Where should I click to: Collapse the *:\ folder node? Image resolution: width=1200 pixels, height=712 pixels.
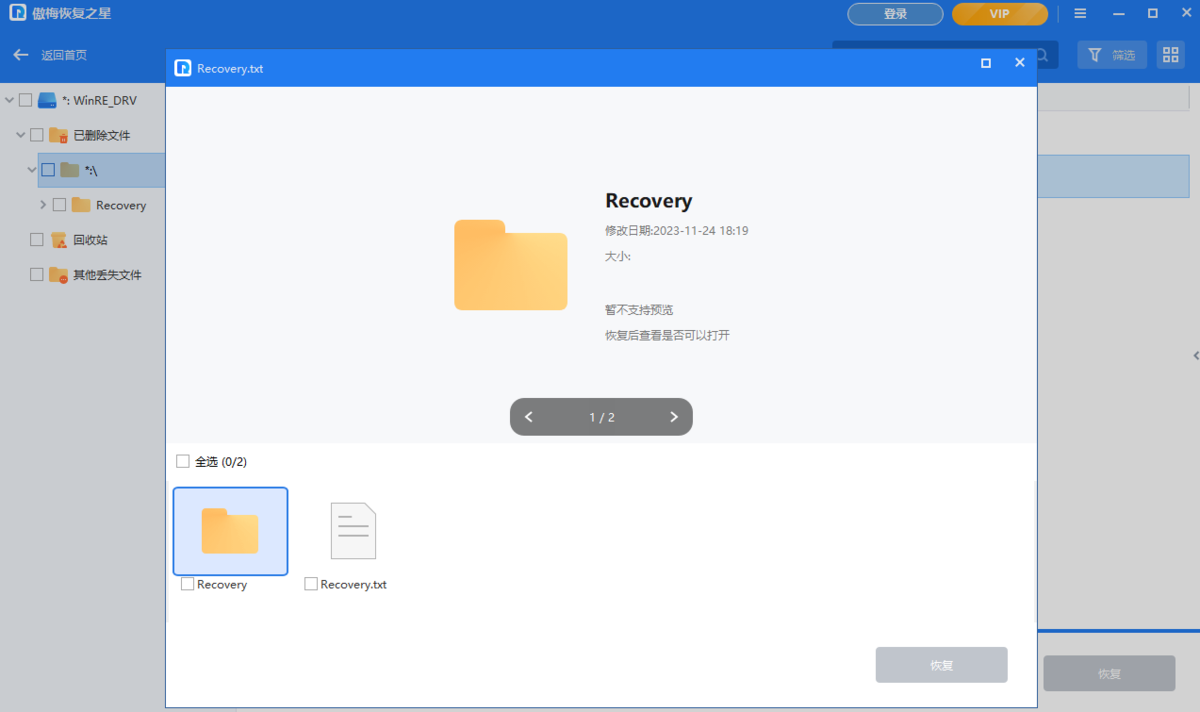click(x=31, y=169)
